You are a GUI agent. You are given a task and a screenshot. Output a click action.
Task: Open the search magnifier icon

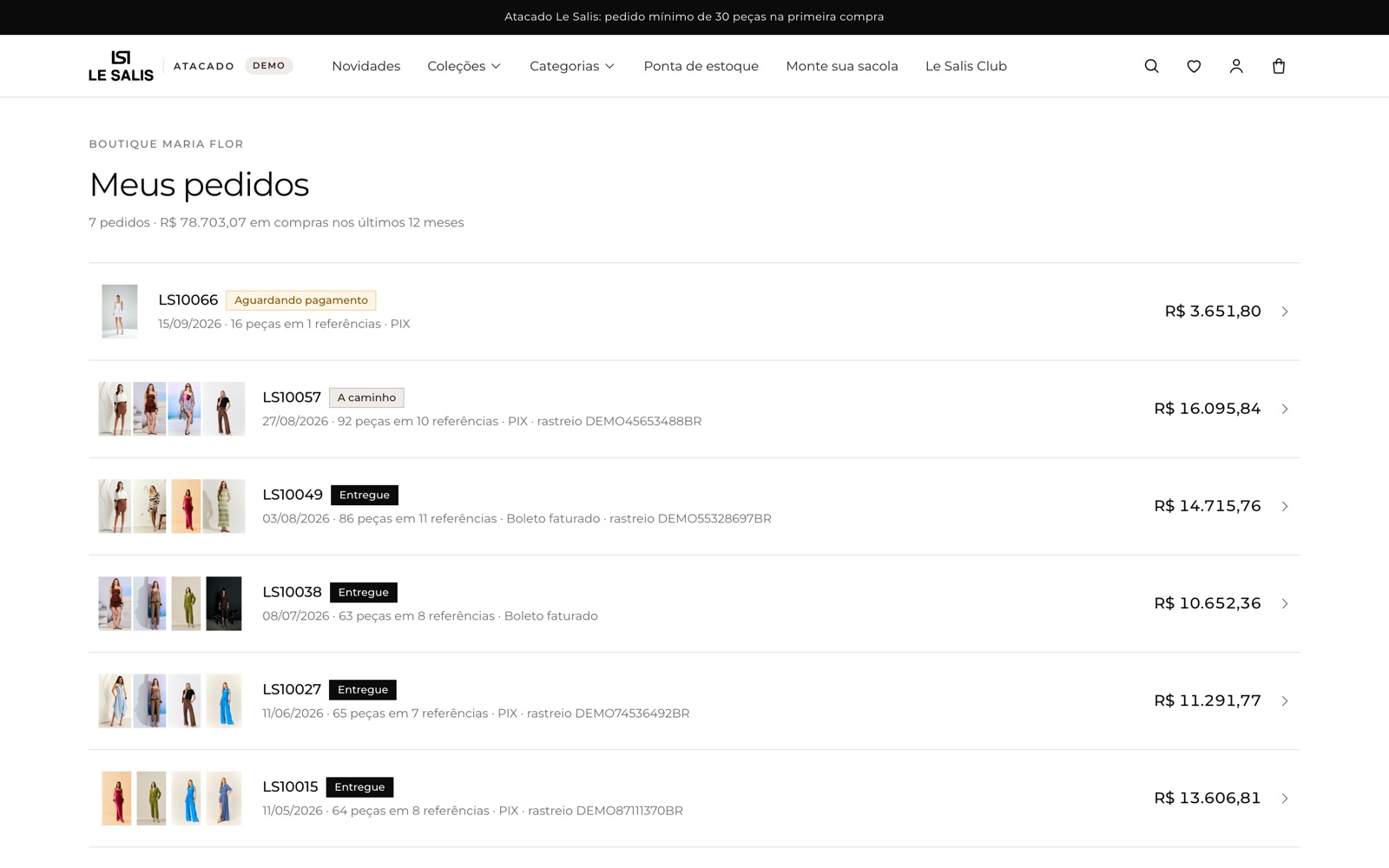1151,66
